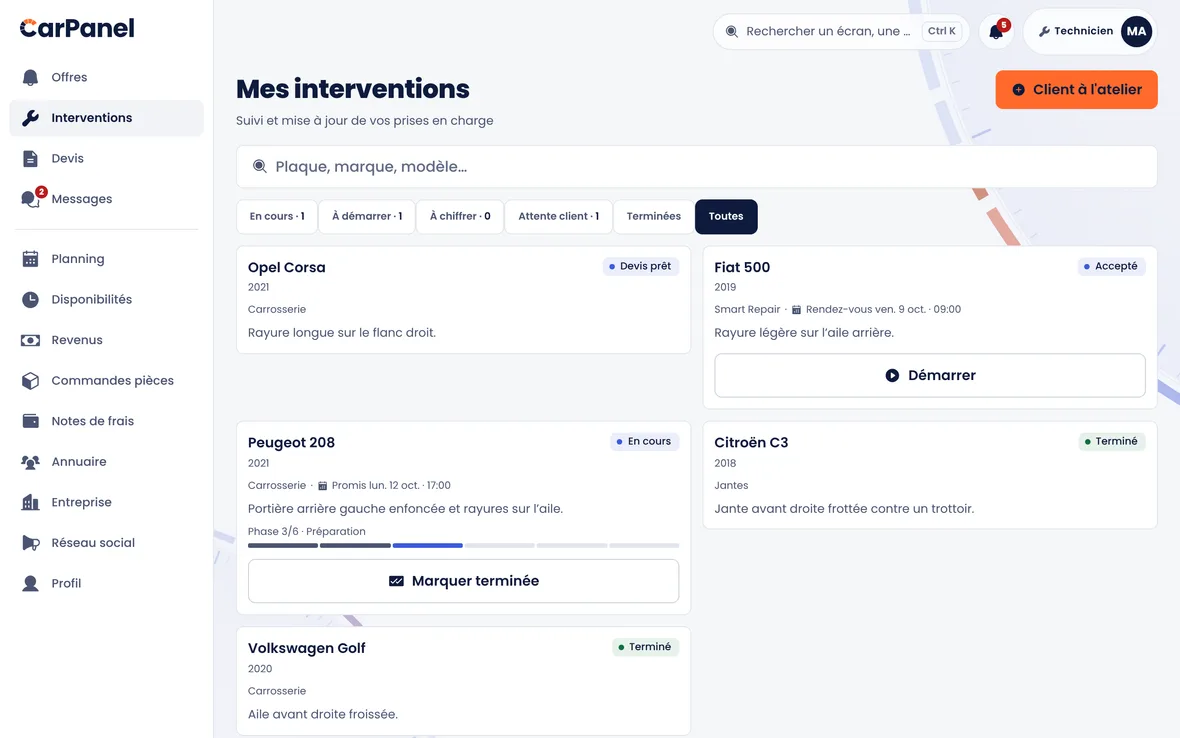The image size is (1180, 738).
Task: Click the Entreprise building icon
Action: pos(30,503)
